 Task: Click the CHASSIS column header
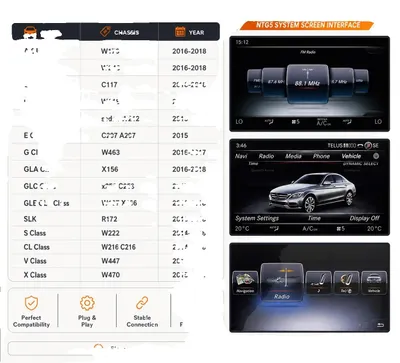point(126,33)
